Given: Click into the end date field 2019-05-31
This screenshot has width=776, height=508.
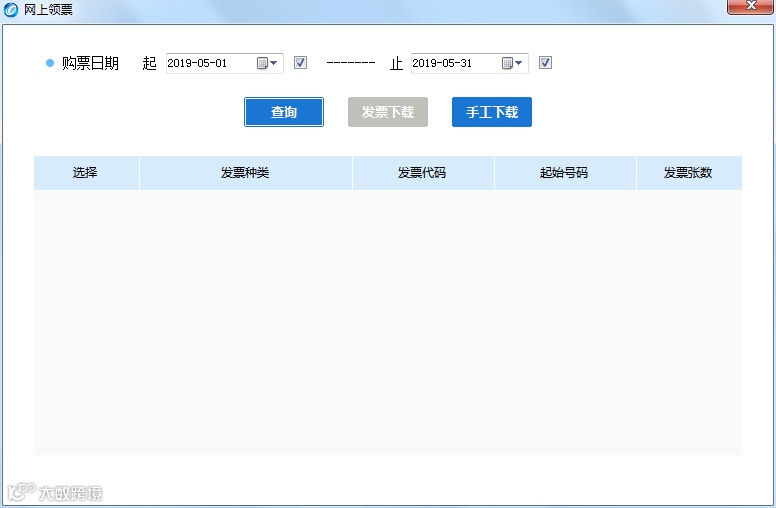Looking at the screenshot, I should [x=470, y=63].
